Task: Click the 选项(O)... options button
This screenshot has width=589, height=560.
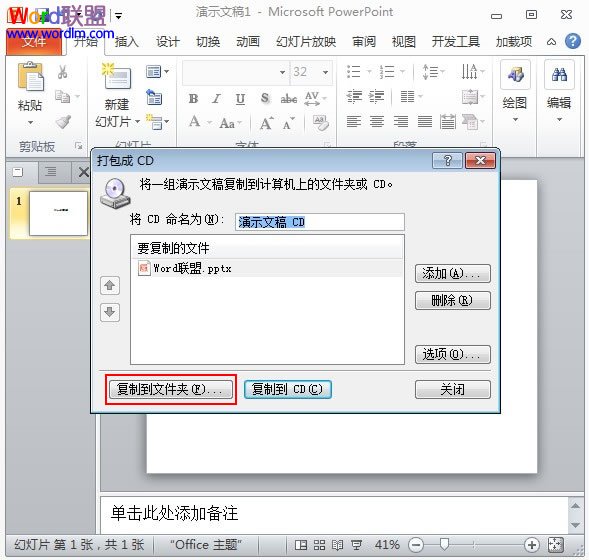Action: (x=453, y=354)
